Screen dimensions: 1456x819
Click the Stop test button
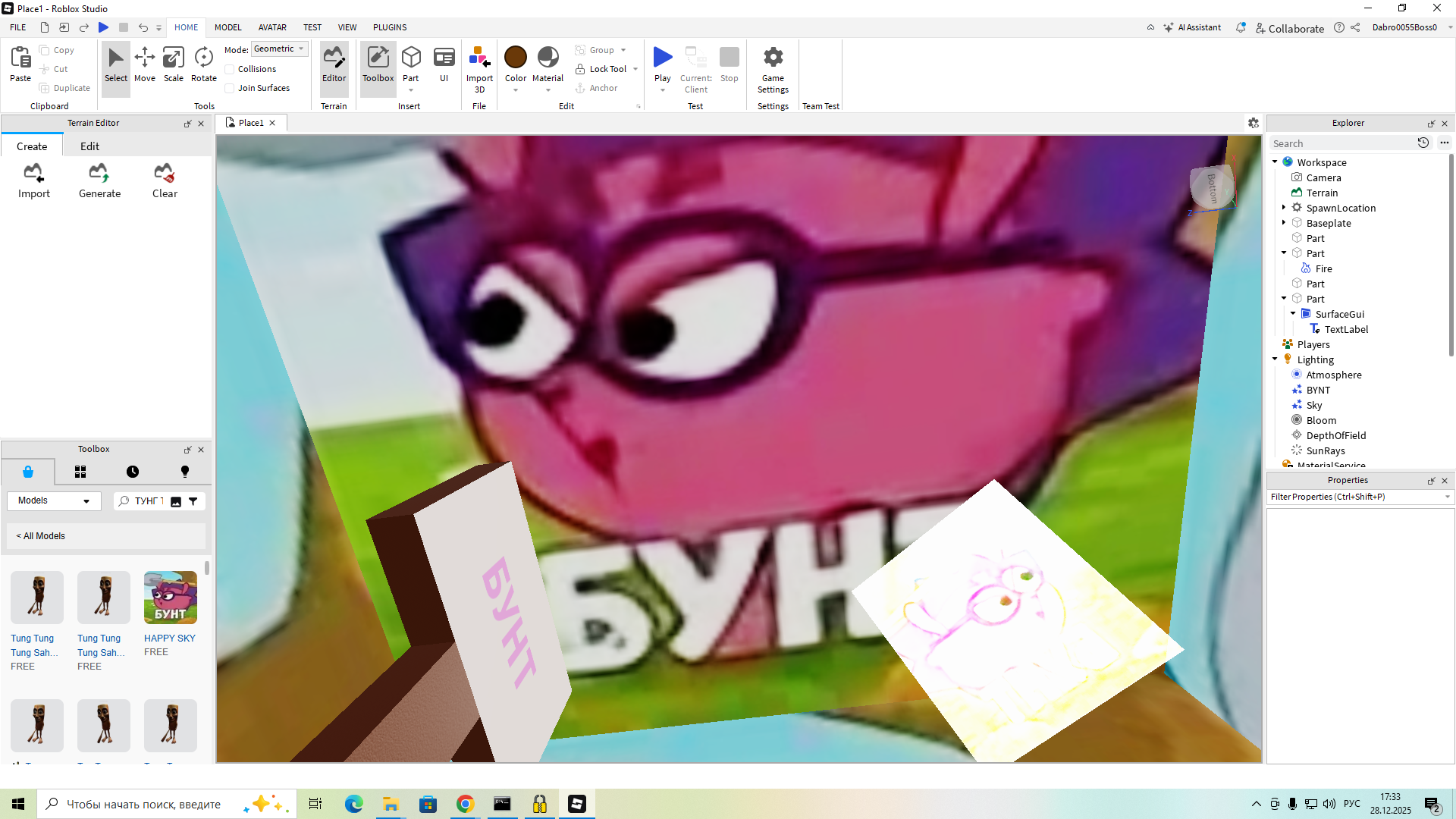pyautogui.click(x=730, y=64)
